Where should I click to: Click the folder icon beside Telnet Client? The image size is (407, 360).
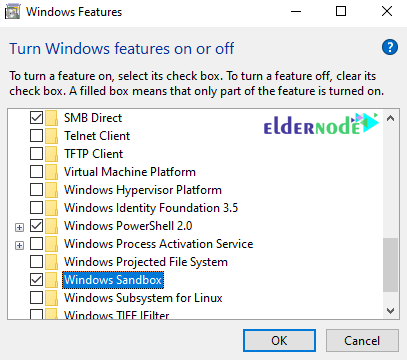(x=51, y=136)
